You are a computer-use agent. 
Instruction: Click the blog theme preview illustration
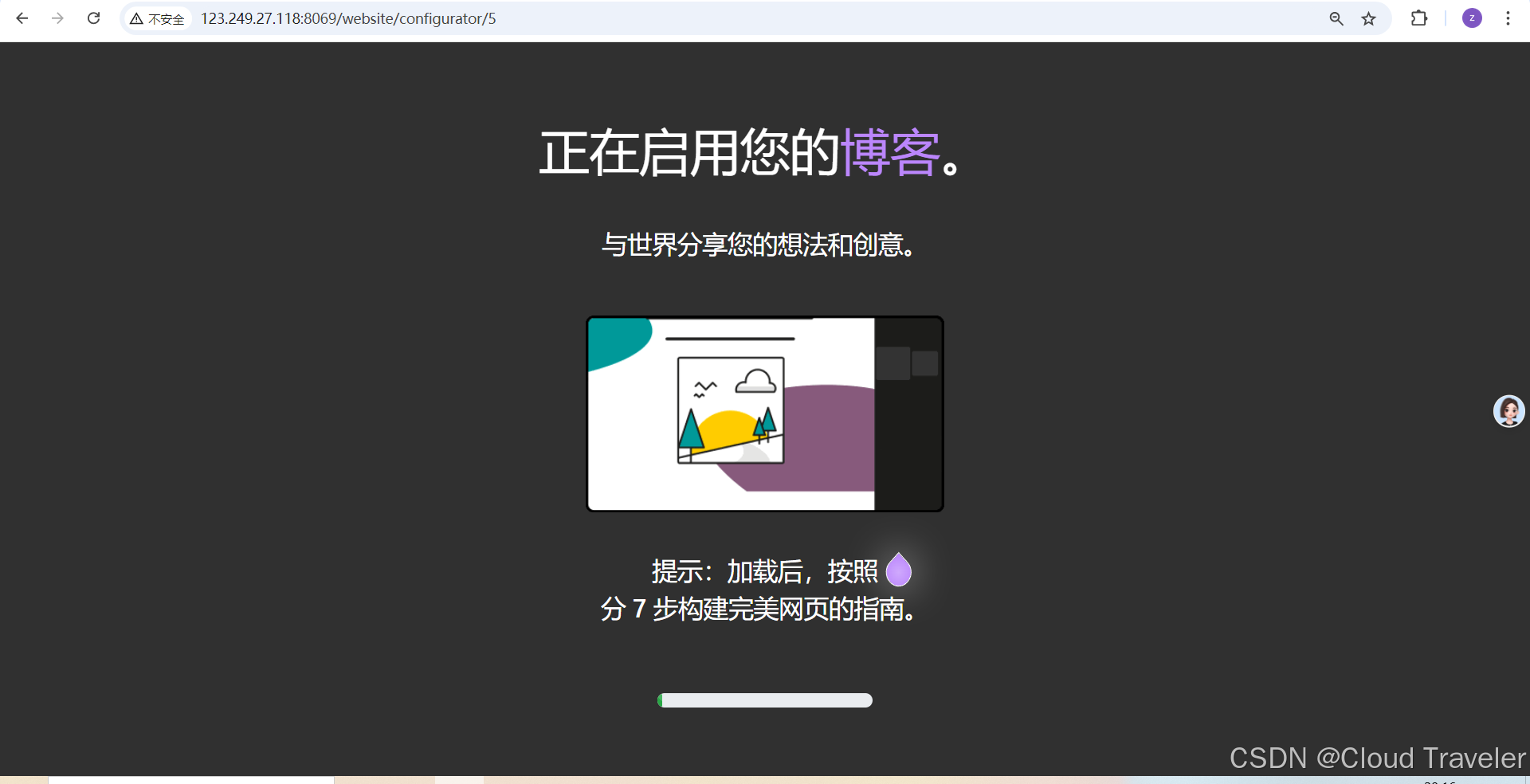tap(765, 414)
